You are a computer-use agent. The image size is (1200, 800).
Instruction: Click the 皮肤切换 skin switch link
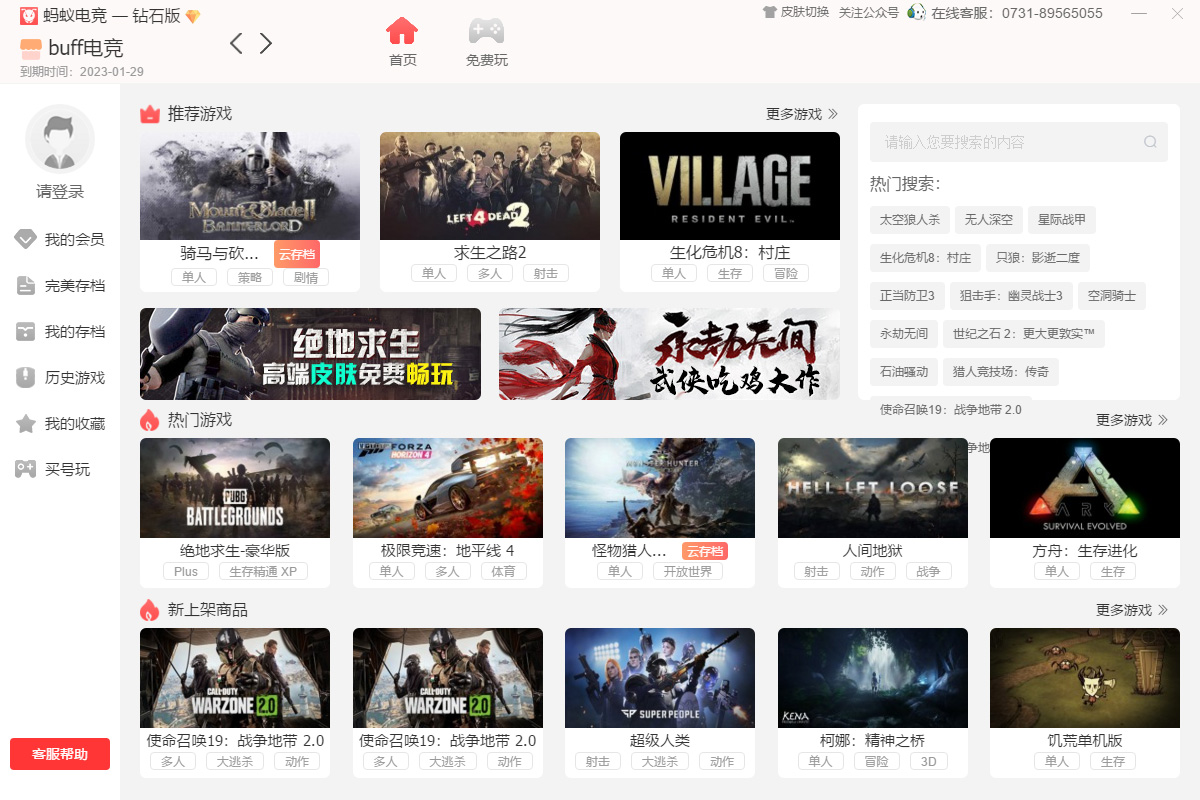point(796,13)
